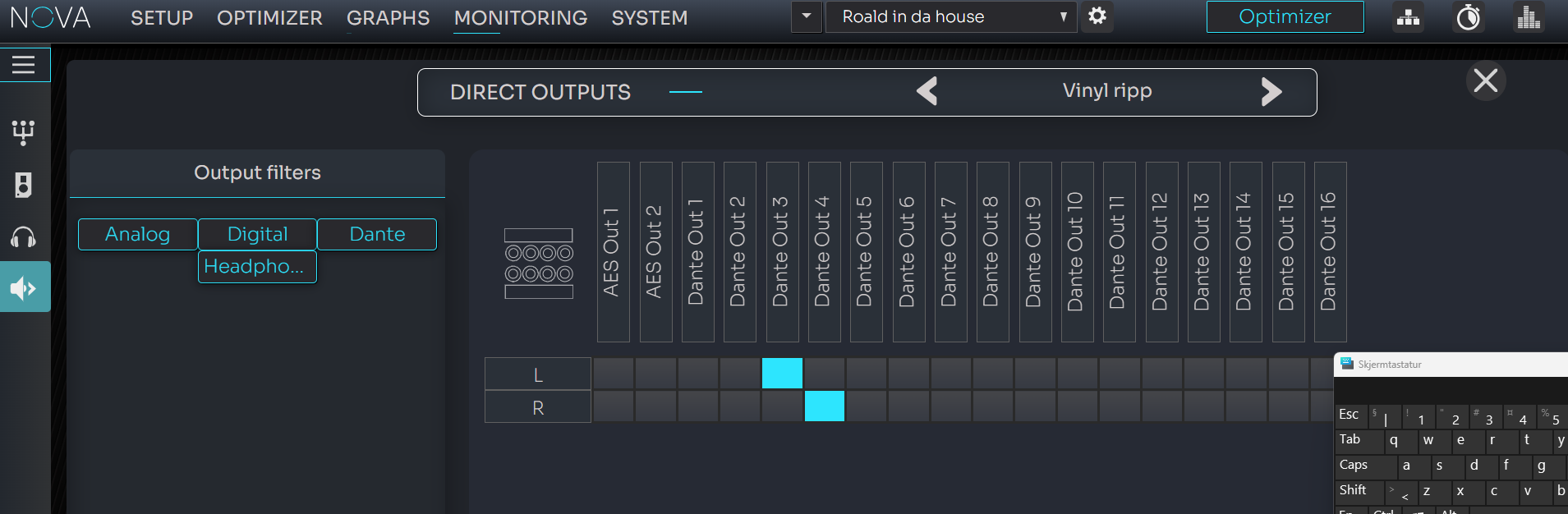The image size is (1568, 514).
Task: Open the network topology icon
Action: (1408, 17)
